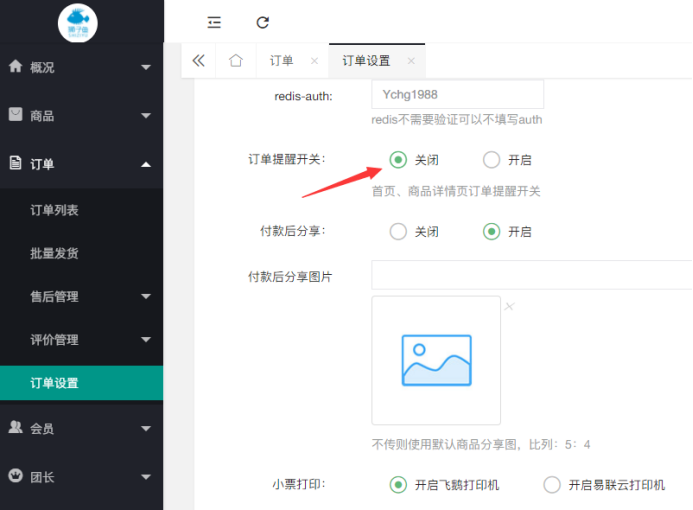The height and width of the screenshot is (510, 693).
Task: Open 批量发货 in the sidebar
Action: click(x=55, y=253)
